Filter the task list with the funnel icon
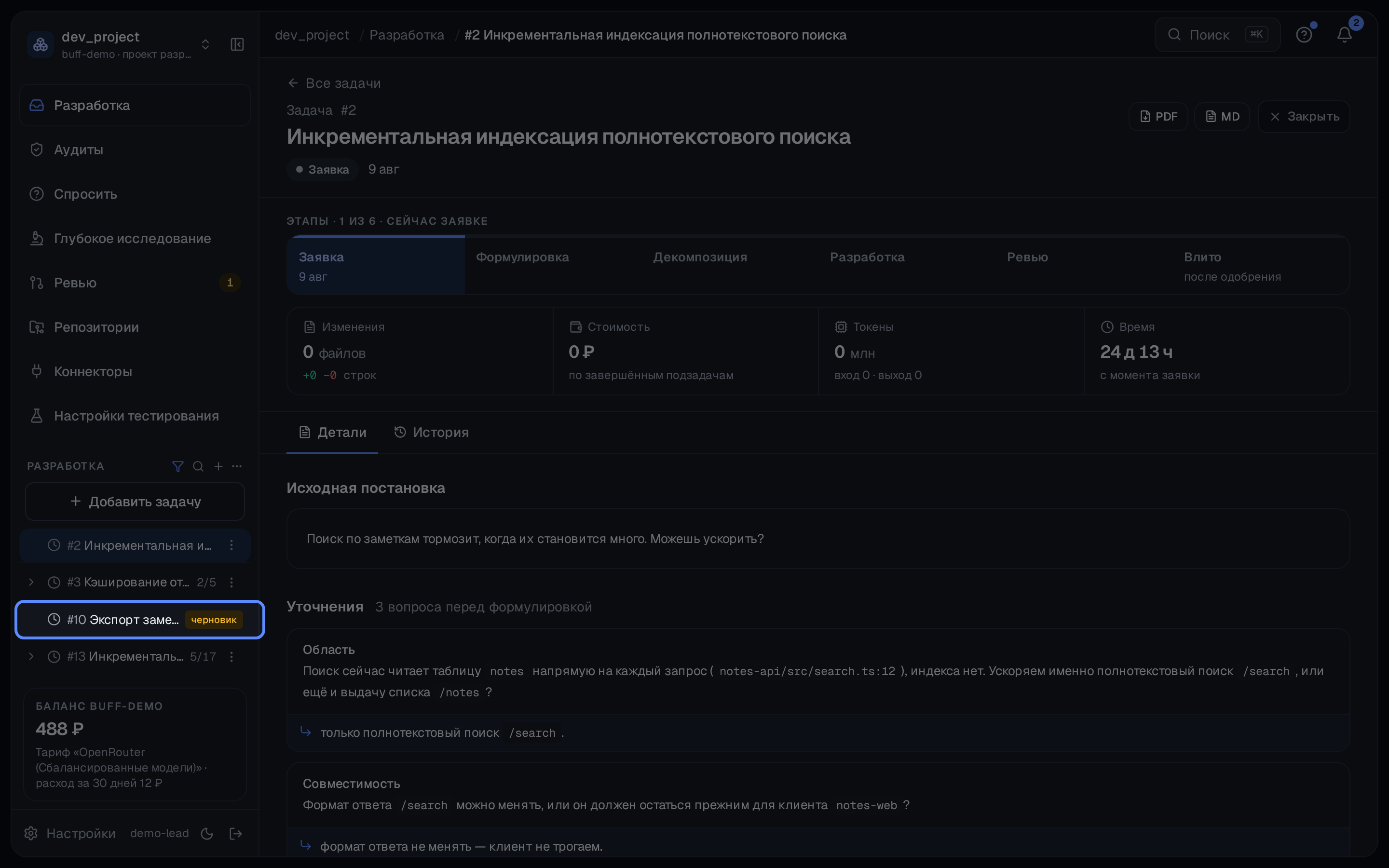Viewport: 1389px width, 868px height. point(178,466)
